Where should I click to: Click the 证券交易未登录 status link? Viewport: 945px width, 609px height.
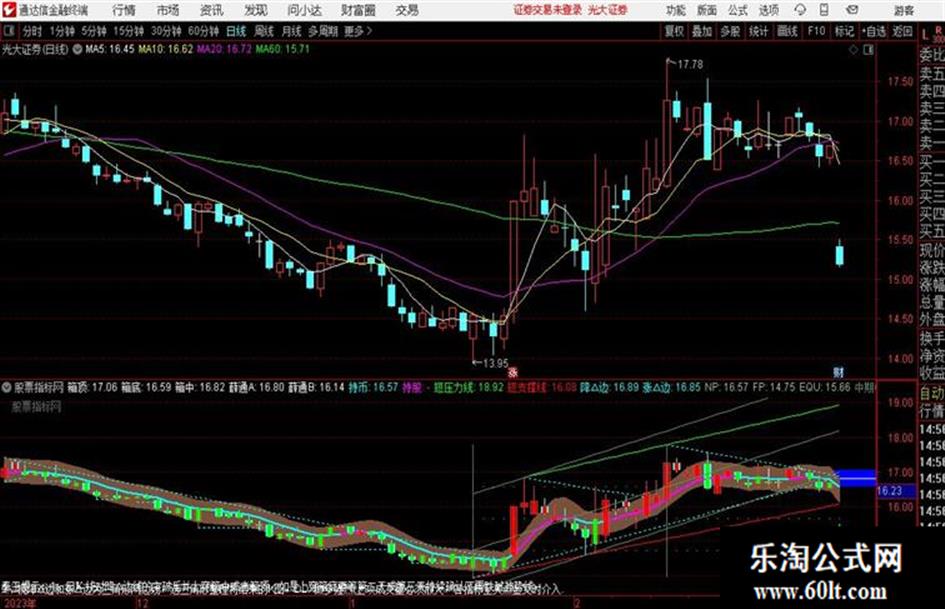[547, 10]
